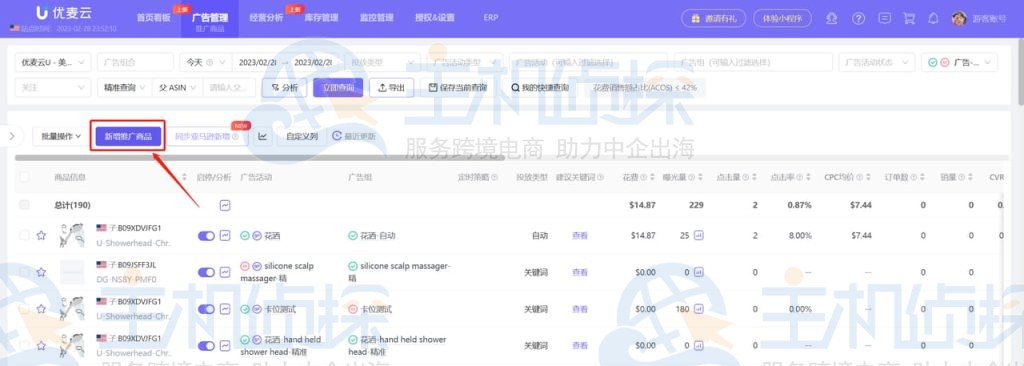The height and width of the screenshot is (366, 1024).
Task: Star the B09JSFF3JL product row
Action: click(x=41, y=272)
